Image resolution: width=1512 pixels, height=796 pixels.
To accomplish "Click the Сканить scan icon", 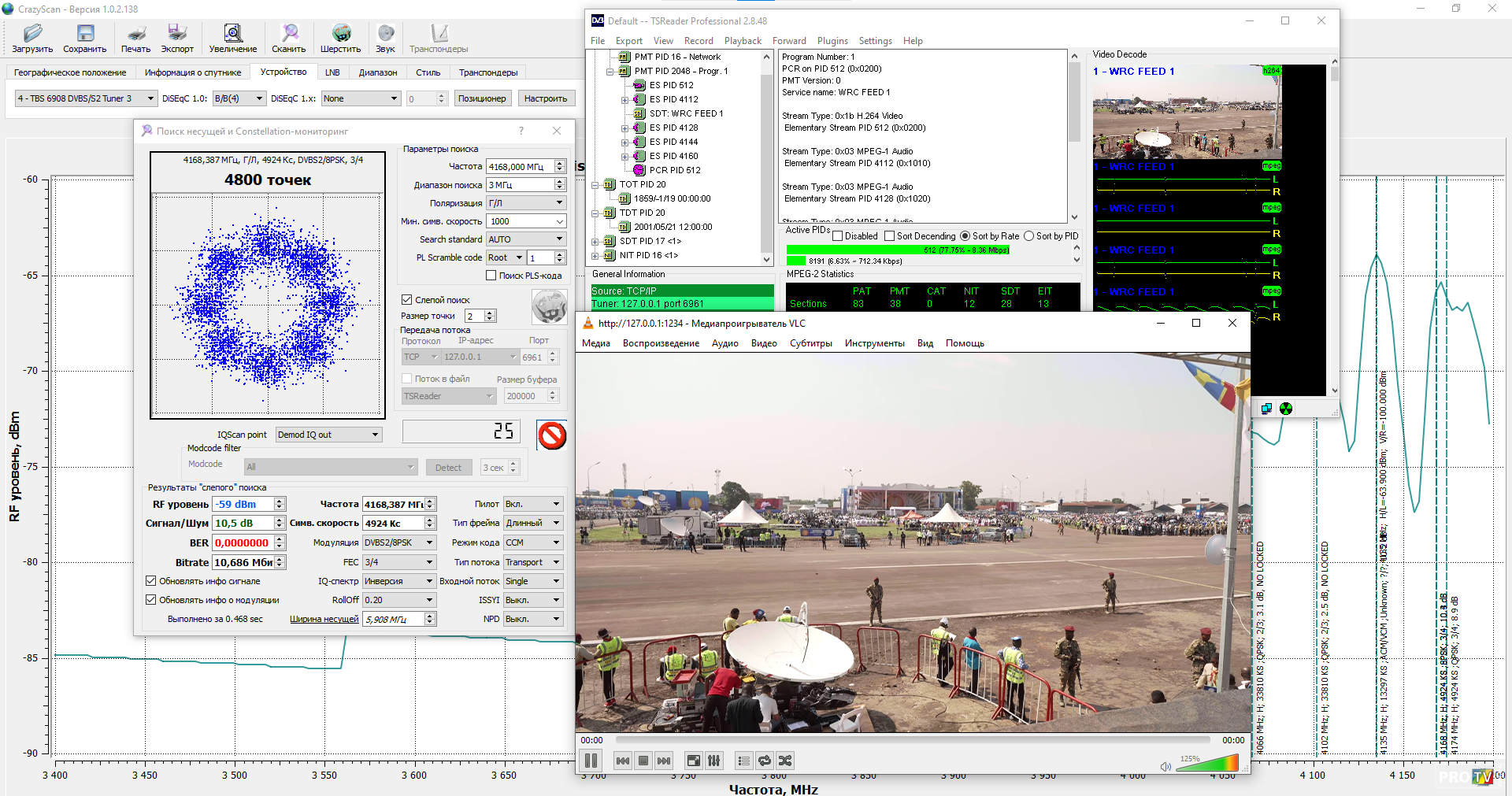I will [x=289, y=33].
